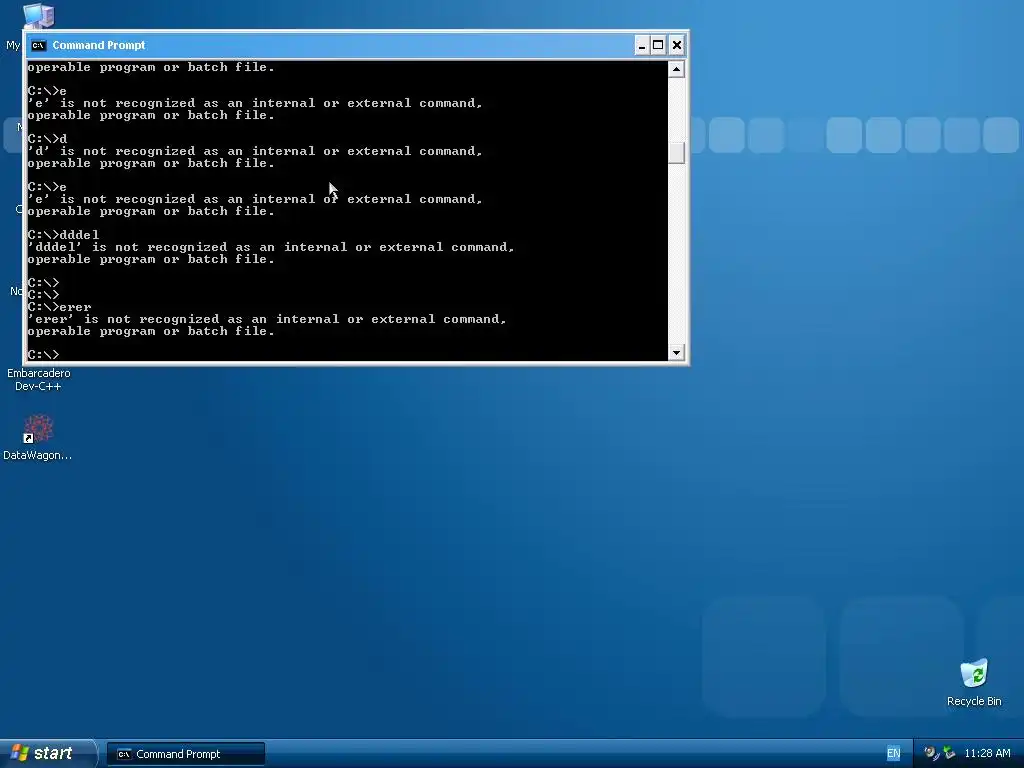This screenshot has height=768, width=1024.
Task: Click the volume speaker tray icon
Action: tap(931, 753)
